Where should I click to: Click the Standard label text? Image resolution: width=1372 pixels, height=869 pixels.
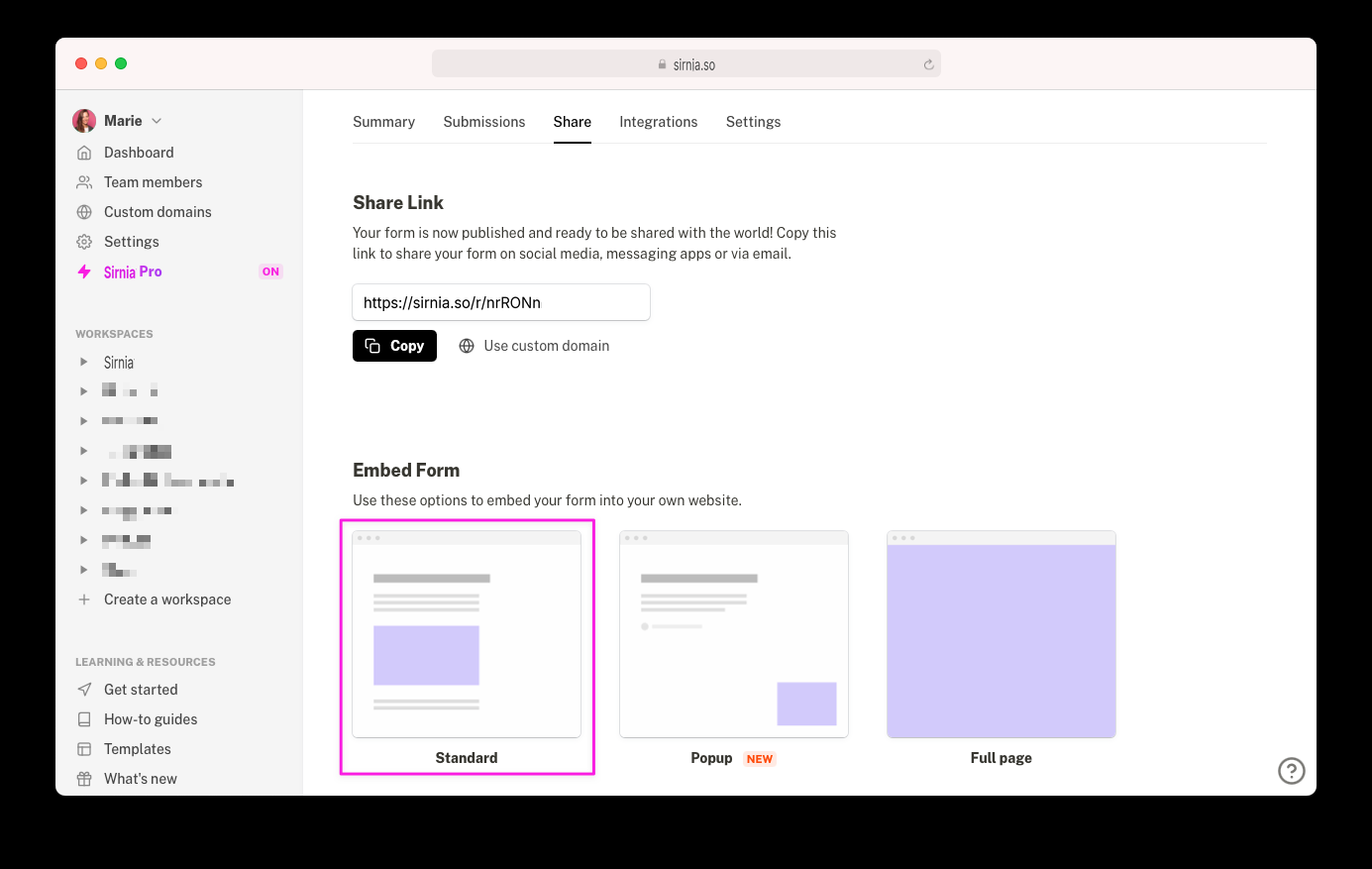(x=467, y=758)
